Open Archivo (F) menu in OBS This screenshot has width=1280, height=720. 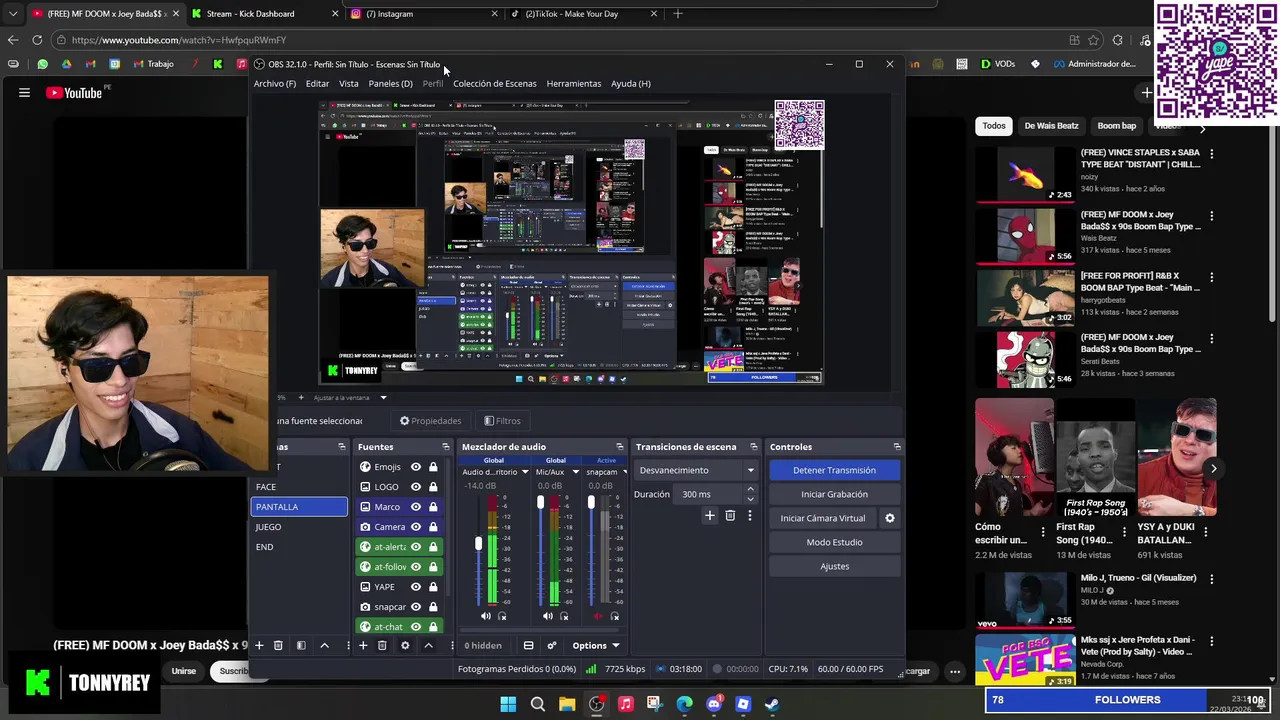pos(274,84)
